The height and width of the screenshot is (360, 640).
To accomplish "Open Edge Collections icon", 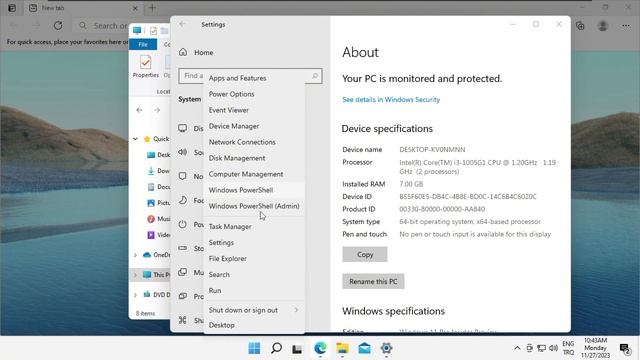I will click(580, 26).
